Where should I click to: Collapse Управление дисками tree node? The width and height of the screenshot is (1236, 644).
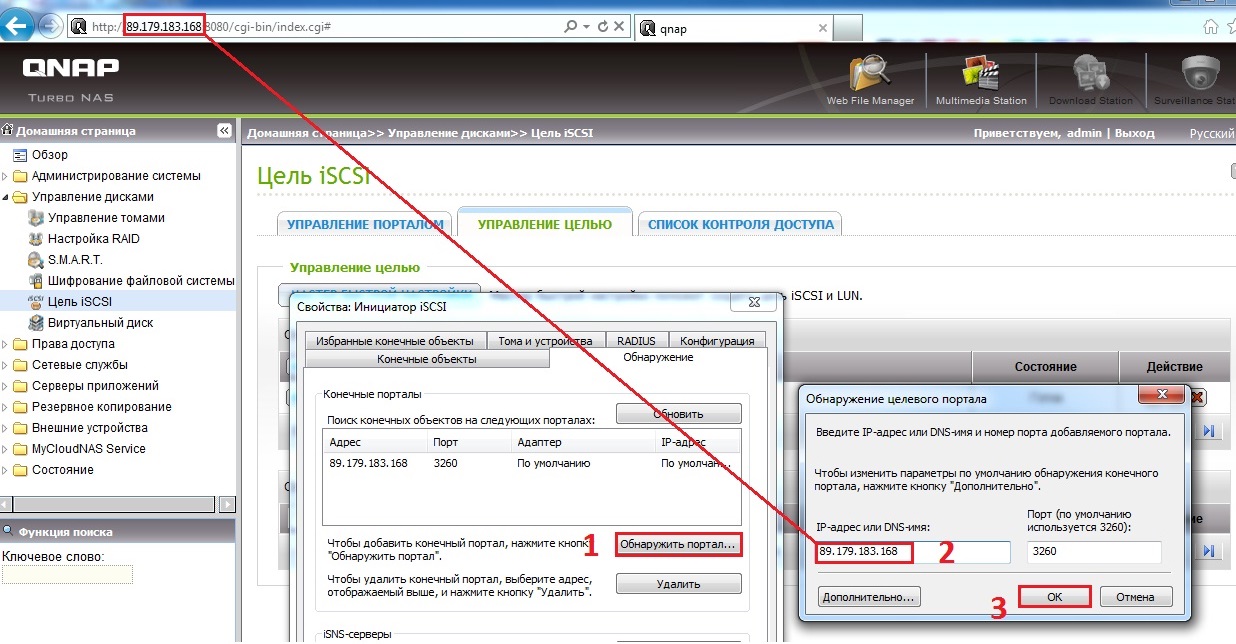[x=7, y=197]
